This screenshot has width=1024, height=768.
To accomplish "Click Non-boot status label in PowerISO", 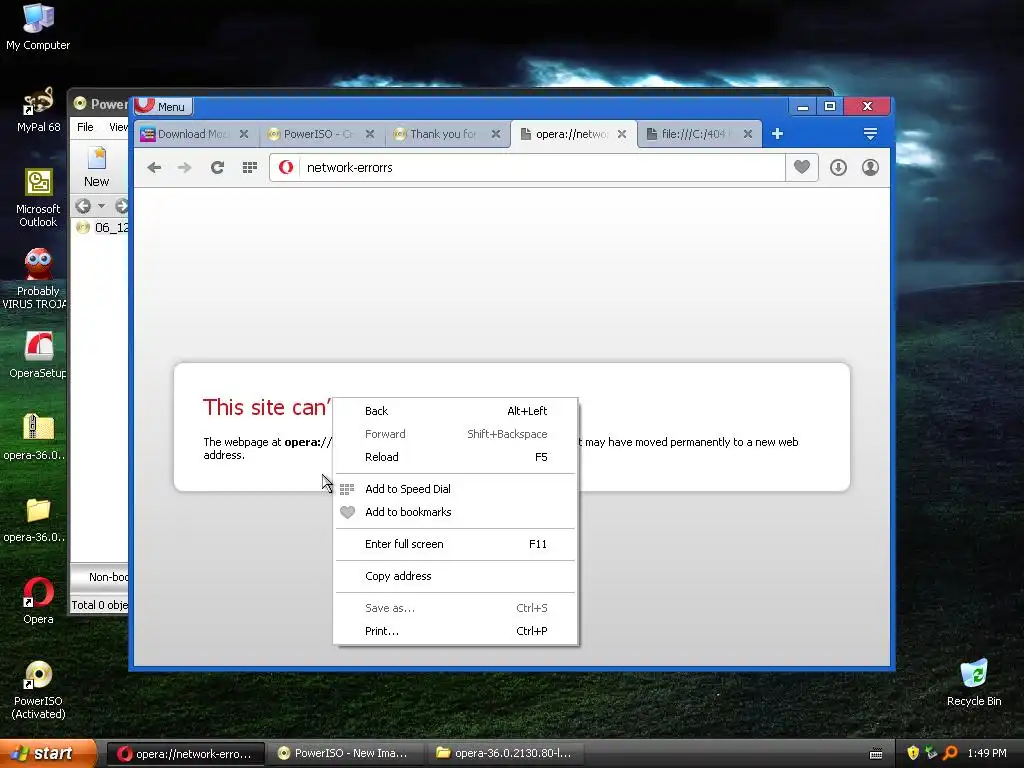I will [x=108, y=577].
